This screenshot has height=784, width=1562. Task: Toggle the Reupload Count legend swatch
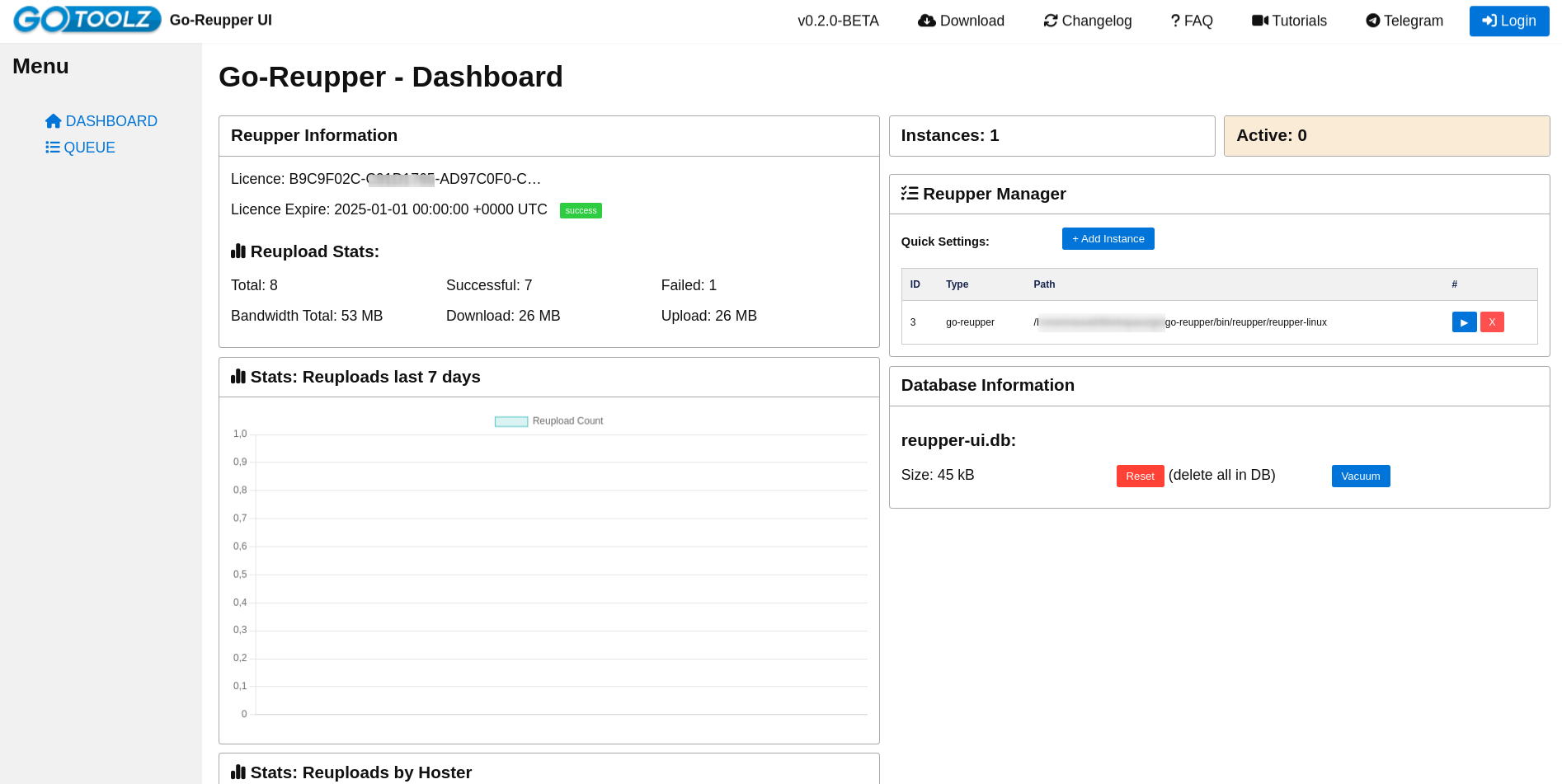[x=510, y=421]
